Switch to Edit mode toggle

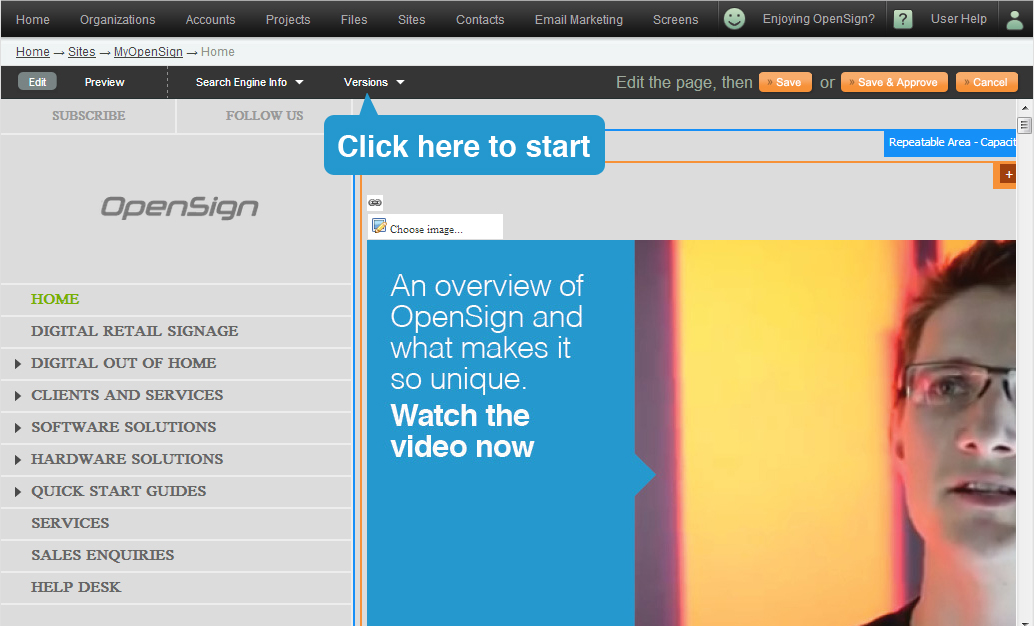37,82
